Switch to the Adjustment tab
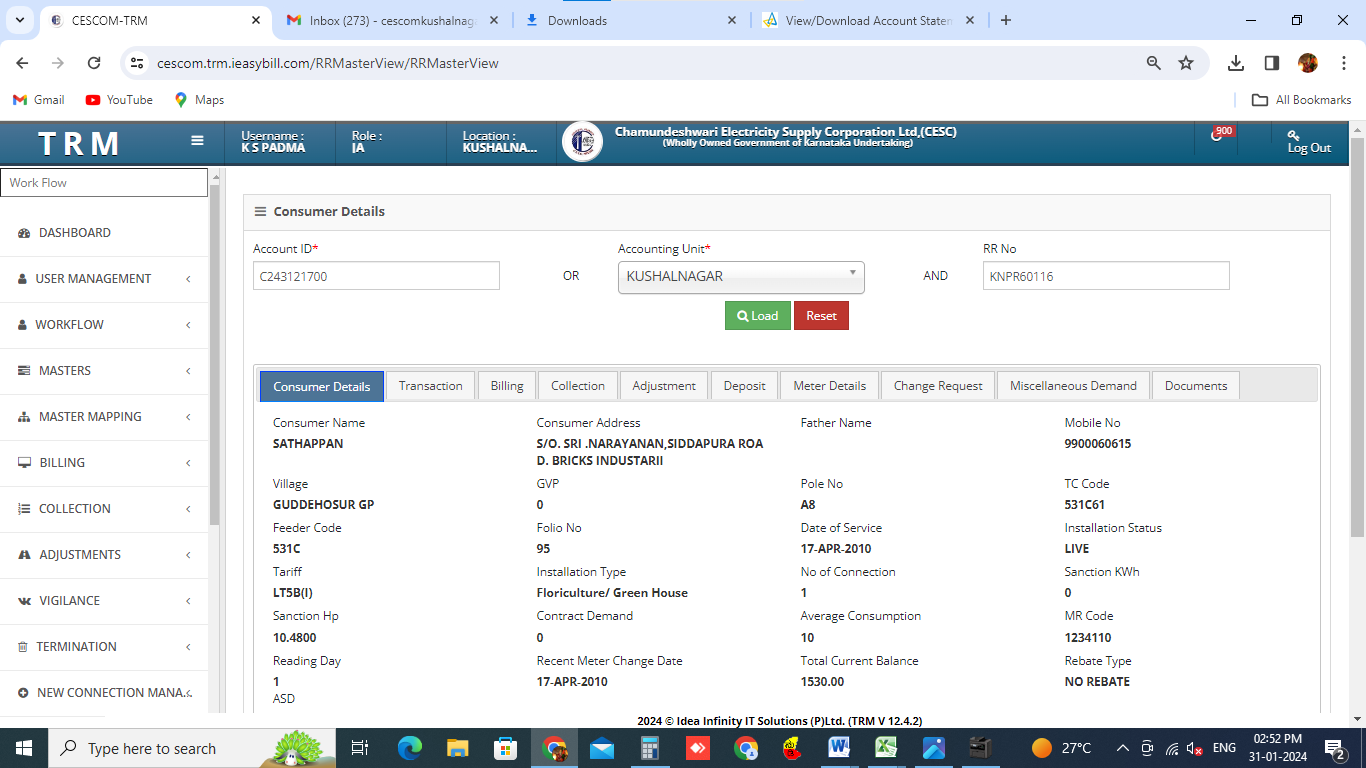Viewport: 1366px width, 768px height. coord(664,386)
